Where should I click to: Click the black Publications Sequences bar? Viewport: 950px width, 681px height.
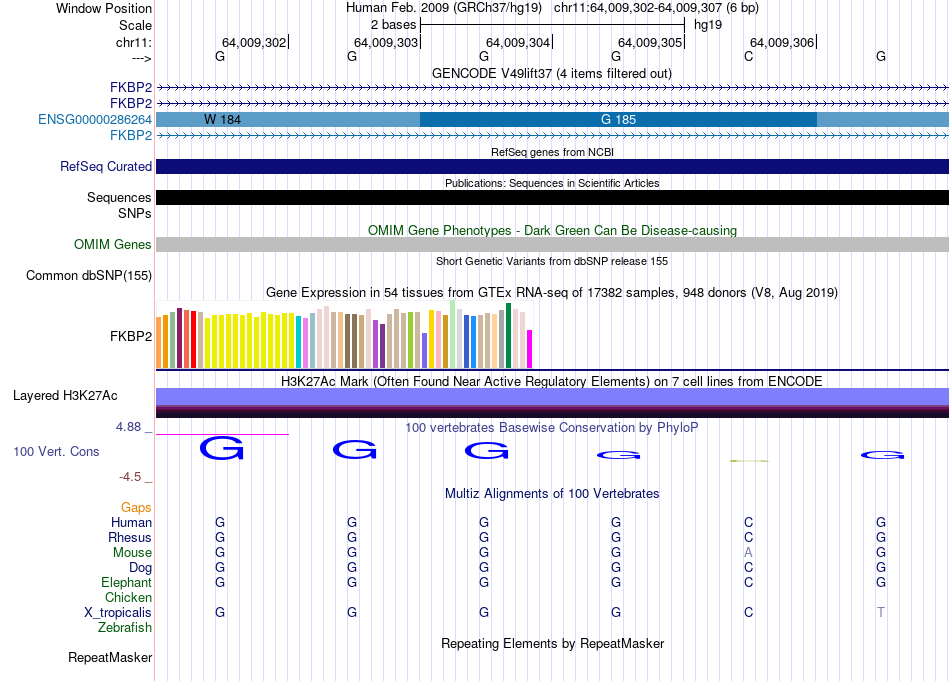click(552, 198)
